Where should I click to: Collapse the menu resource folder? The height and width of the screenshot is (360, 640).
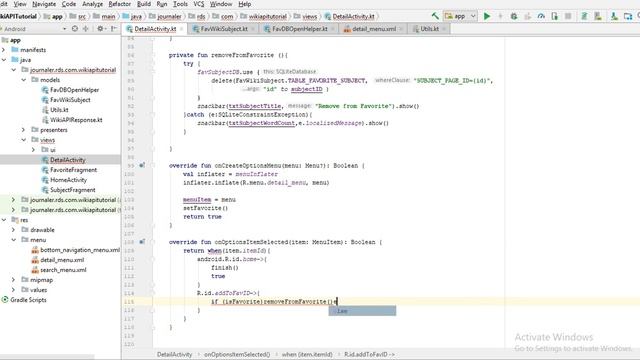point(13,240)
